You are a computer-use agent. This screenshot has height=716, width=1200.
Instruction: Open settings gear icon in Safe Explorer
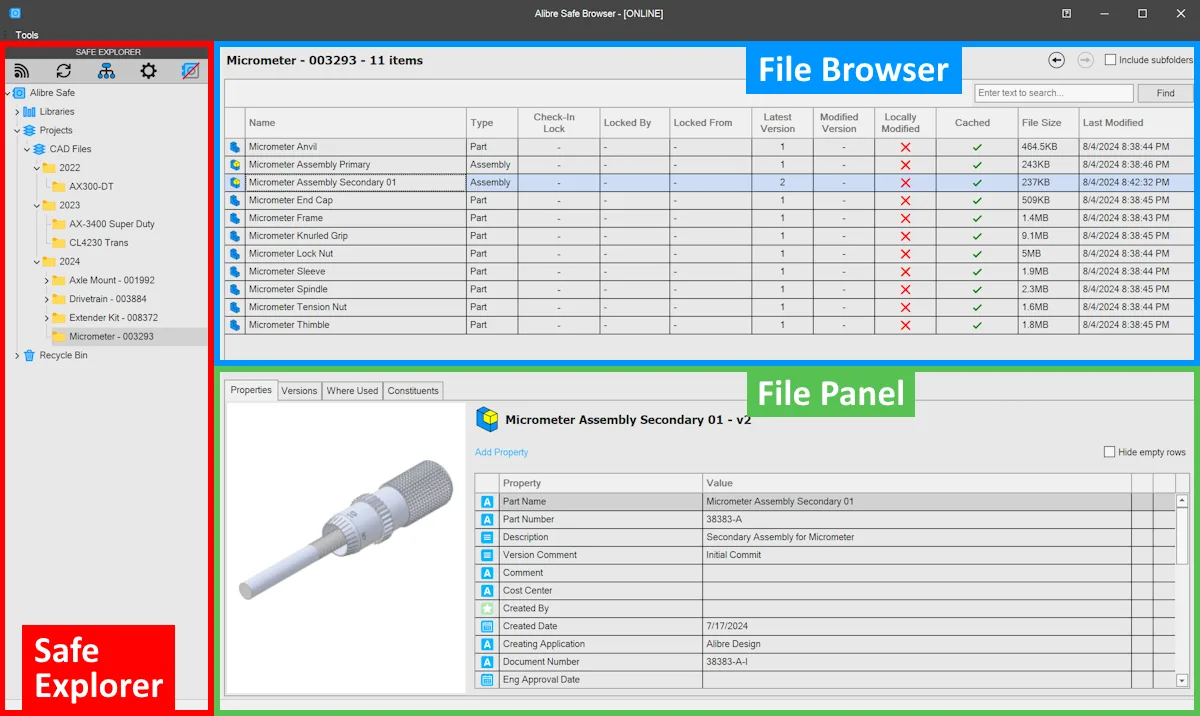tap(148, 71)
